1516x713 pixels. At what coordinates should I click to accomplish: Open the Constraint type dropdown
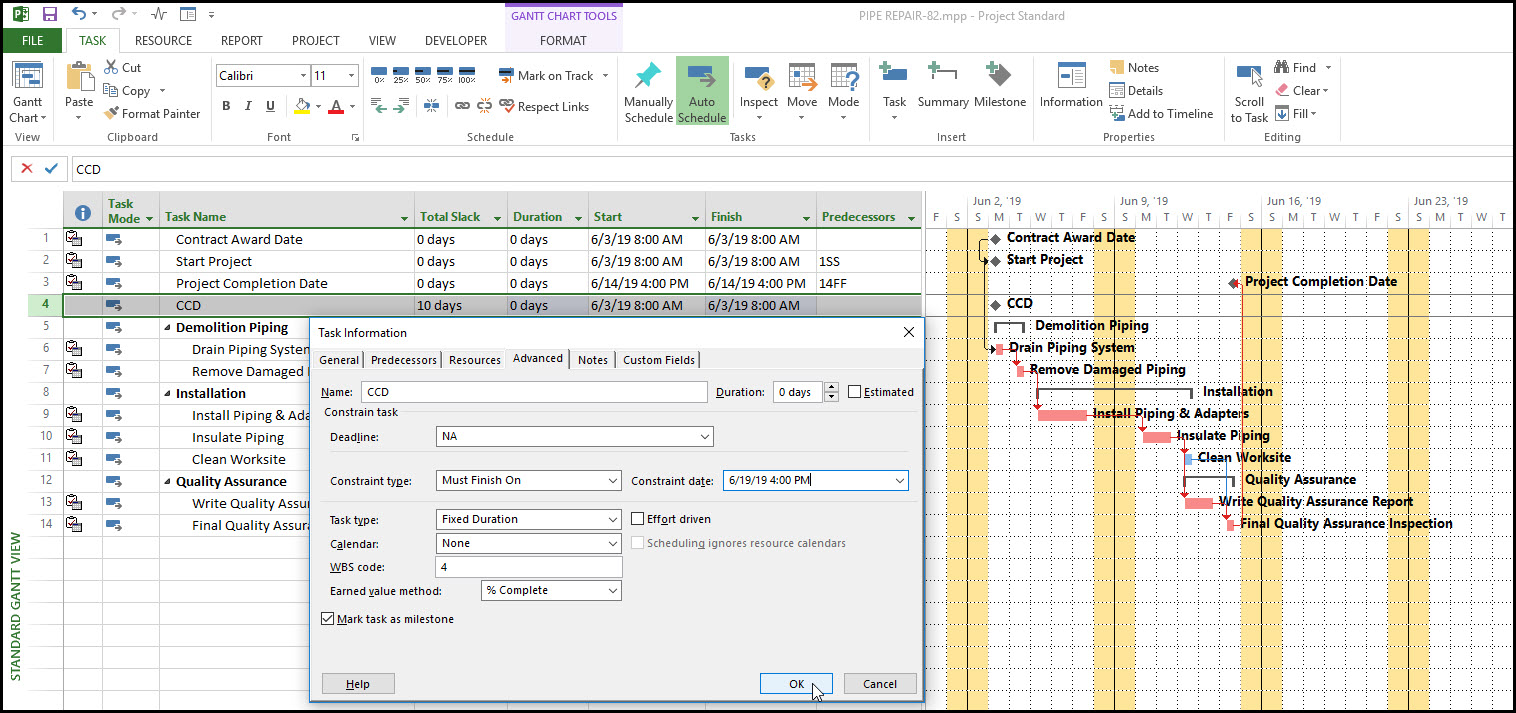[x=612, y=481]
